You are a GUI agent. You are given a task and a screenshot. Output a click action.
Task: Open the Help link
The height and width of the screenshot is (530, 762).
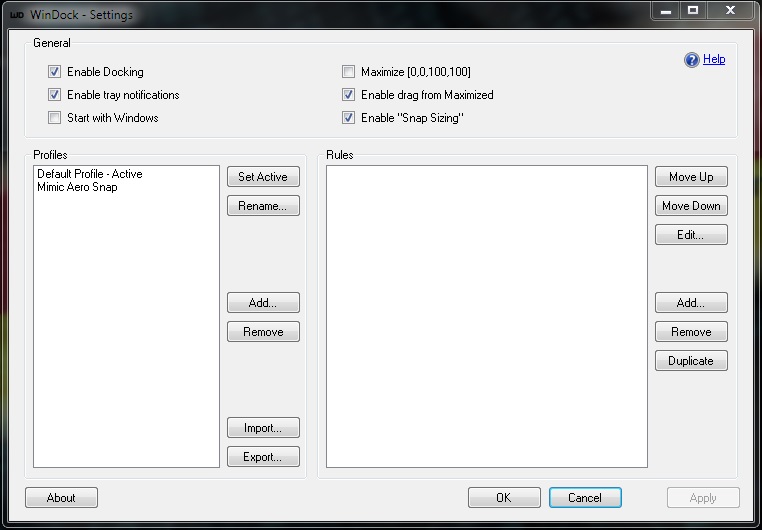714,59
